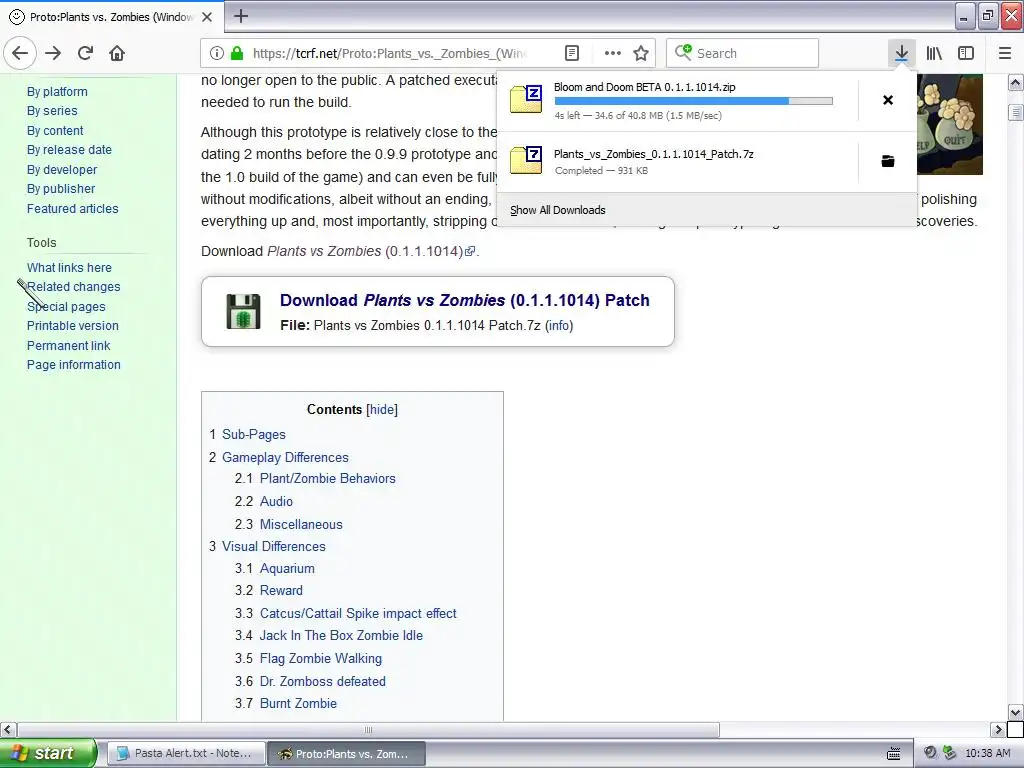
Task: Toggle reader view icon
Action: point(572,53)
